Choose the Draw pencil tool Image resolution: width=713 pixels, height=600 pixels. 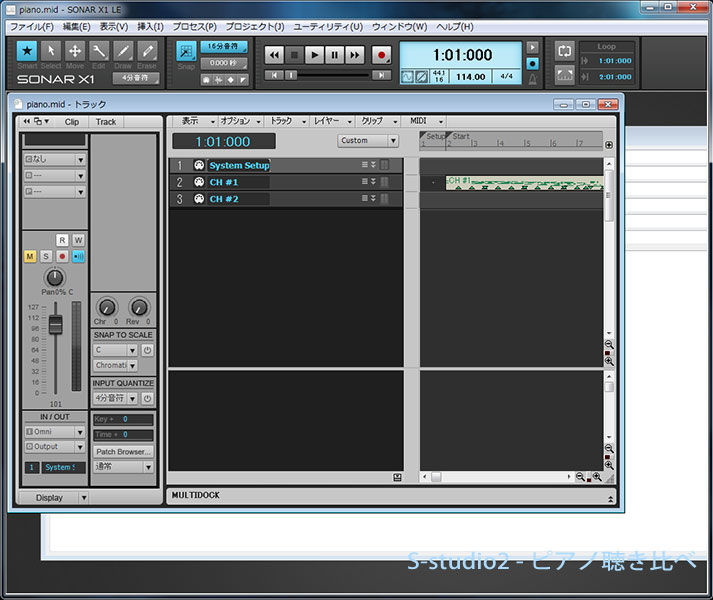[123, 51]
